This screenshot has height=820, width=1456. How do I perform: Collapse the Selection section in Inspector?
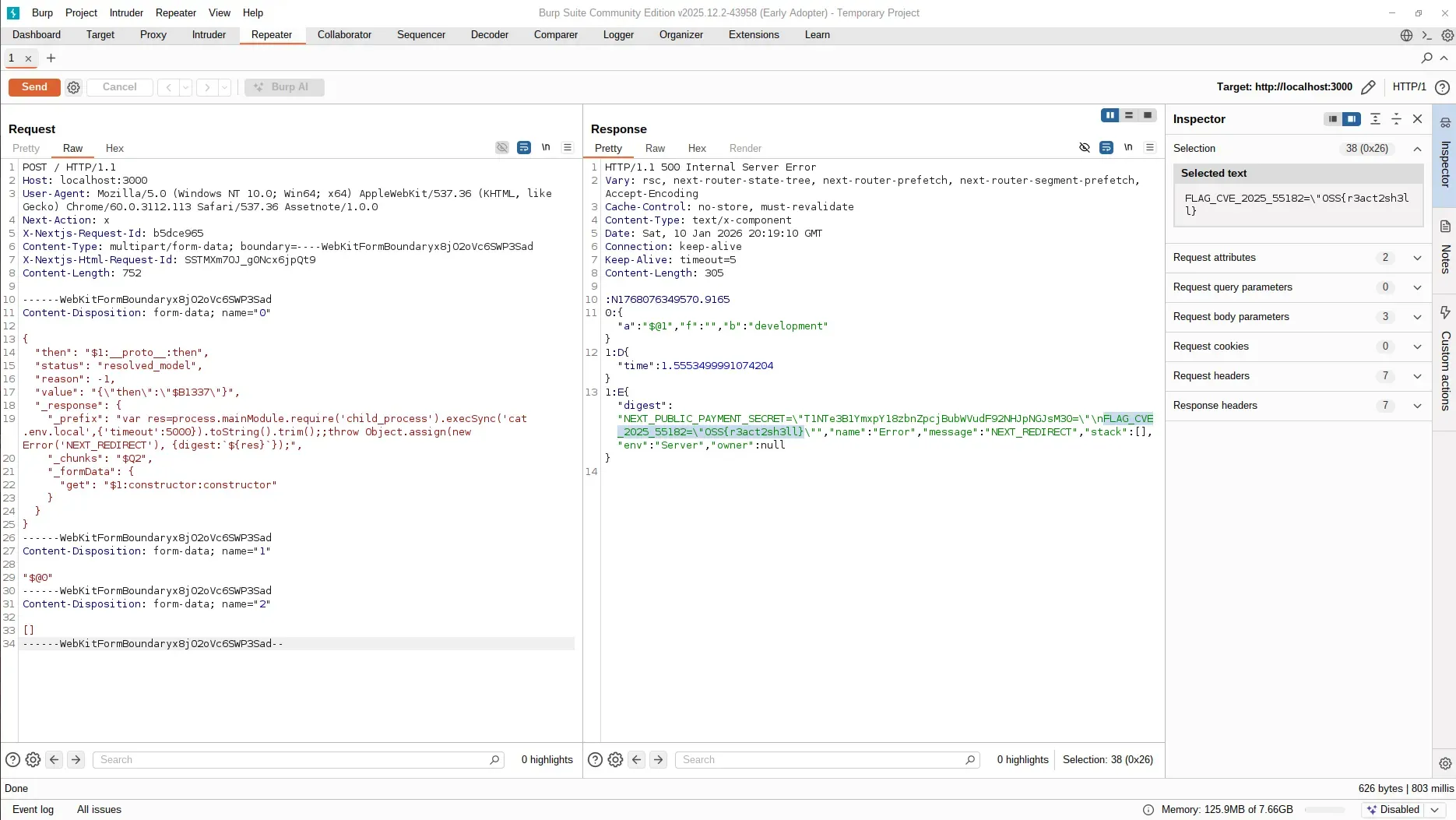pos(1416,148)
